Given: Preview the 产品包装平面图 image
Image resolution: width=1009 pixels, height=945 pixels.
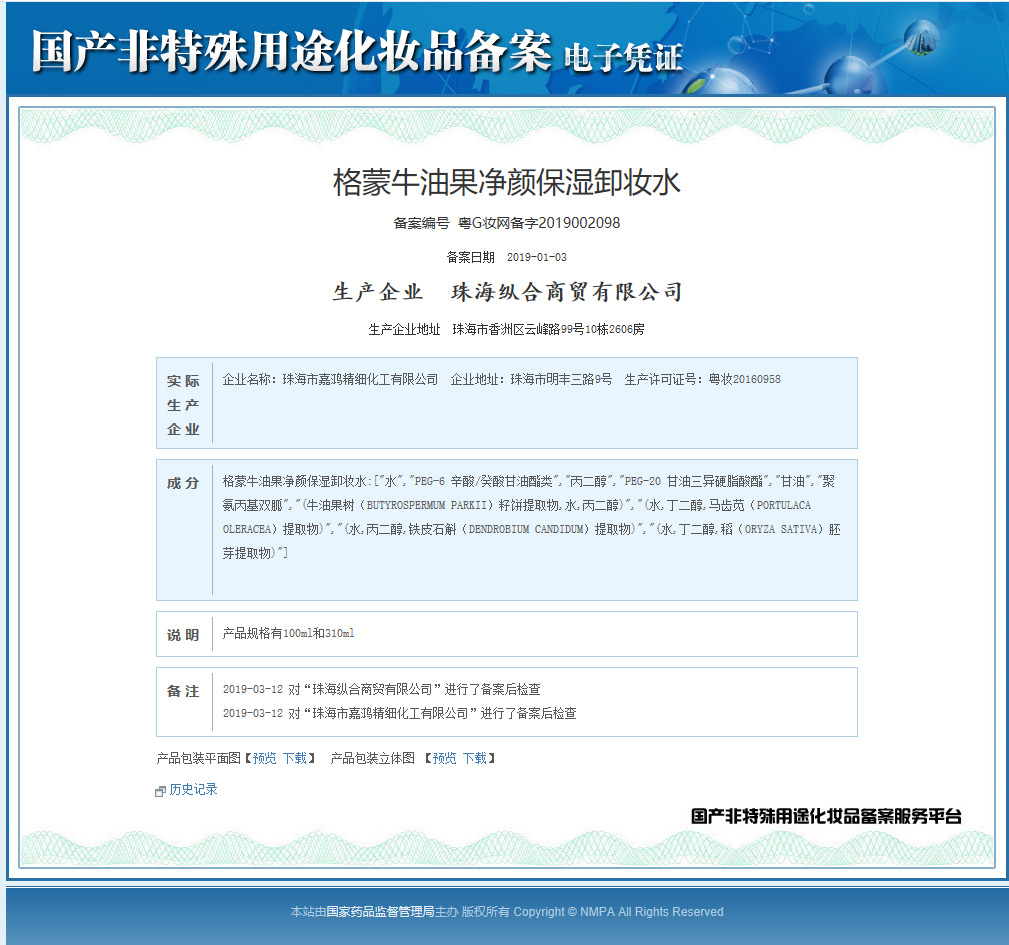Looking at the screenshot, I should click(x=264, y=758).
